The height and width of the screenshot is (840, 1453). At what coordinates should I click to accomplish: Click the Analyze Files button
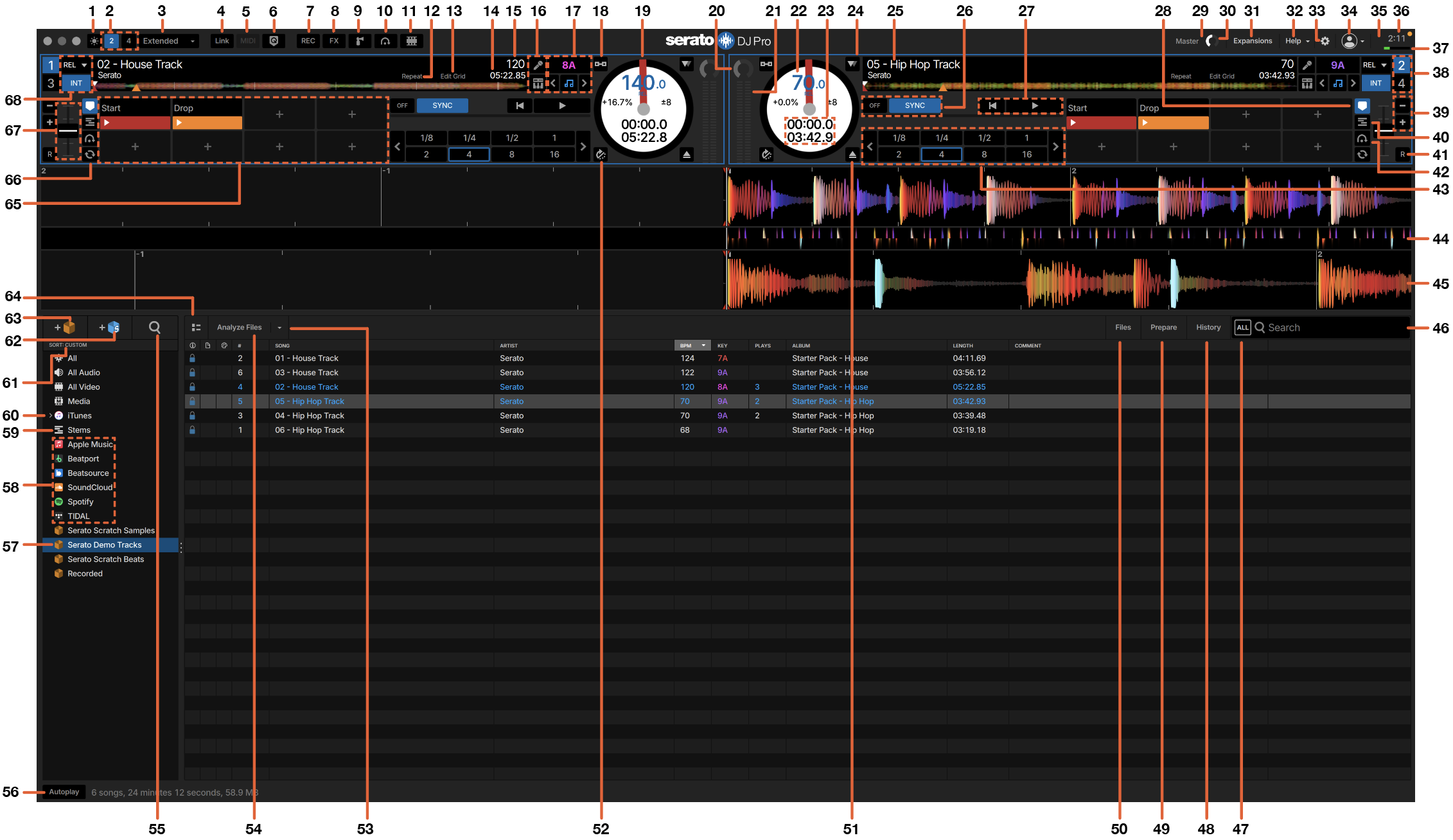(x=239, y=328)
